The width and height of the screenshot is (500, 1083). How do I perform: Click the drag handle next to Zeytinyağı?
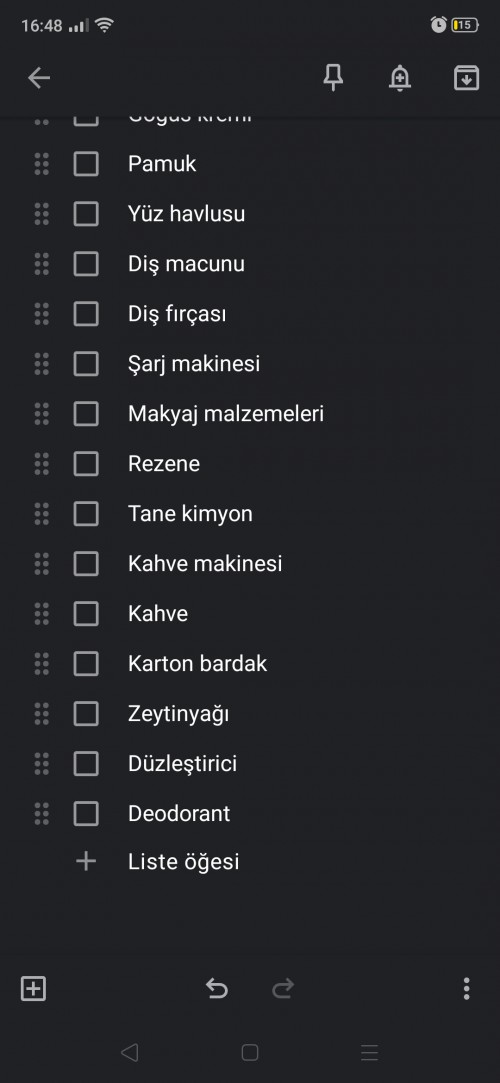41,713
